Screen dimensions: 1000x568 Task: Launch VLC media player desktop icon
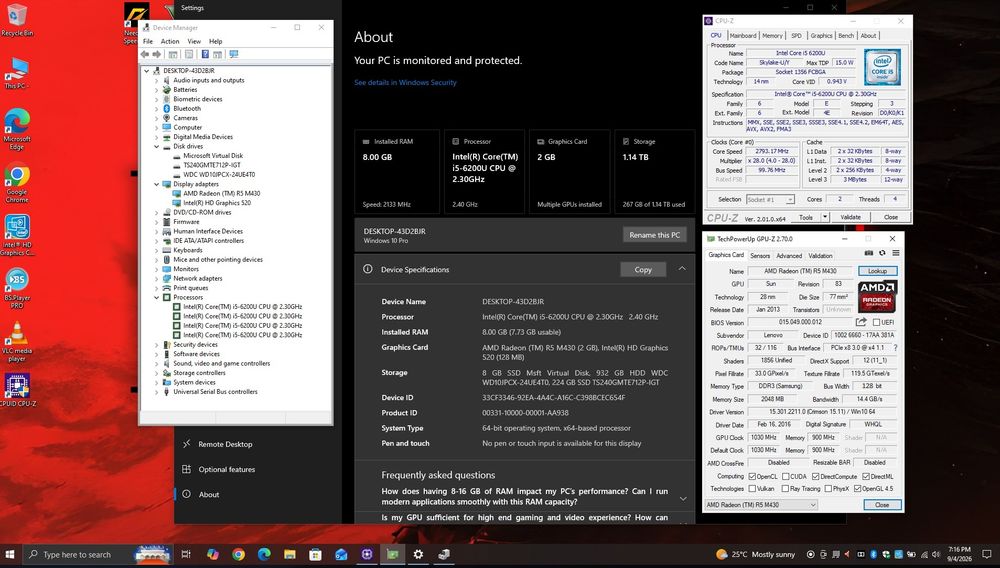point(17,340)
